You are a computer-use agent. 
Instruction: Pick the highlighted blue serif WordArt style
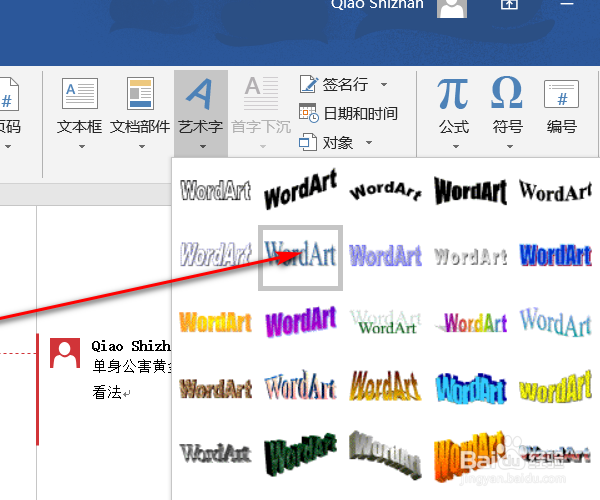(300, 258)
